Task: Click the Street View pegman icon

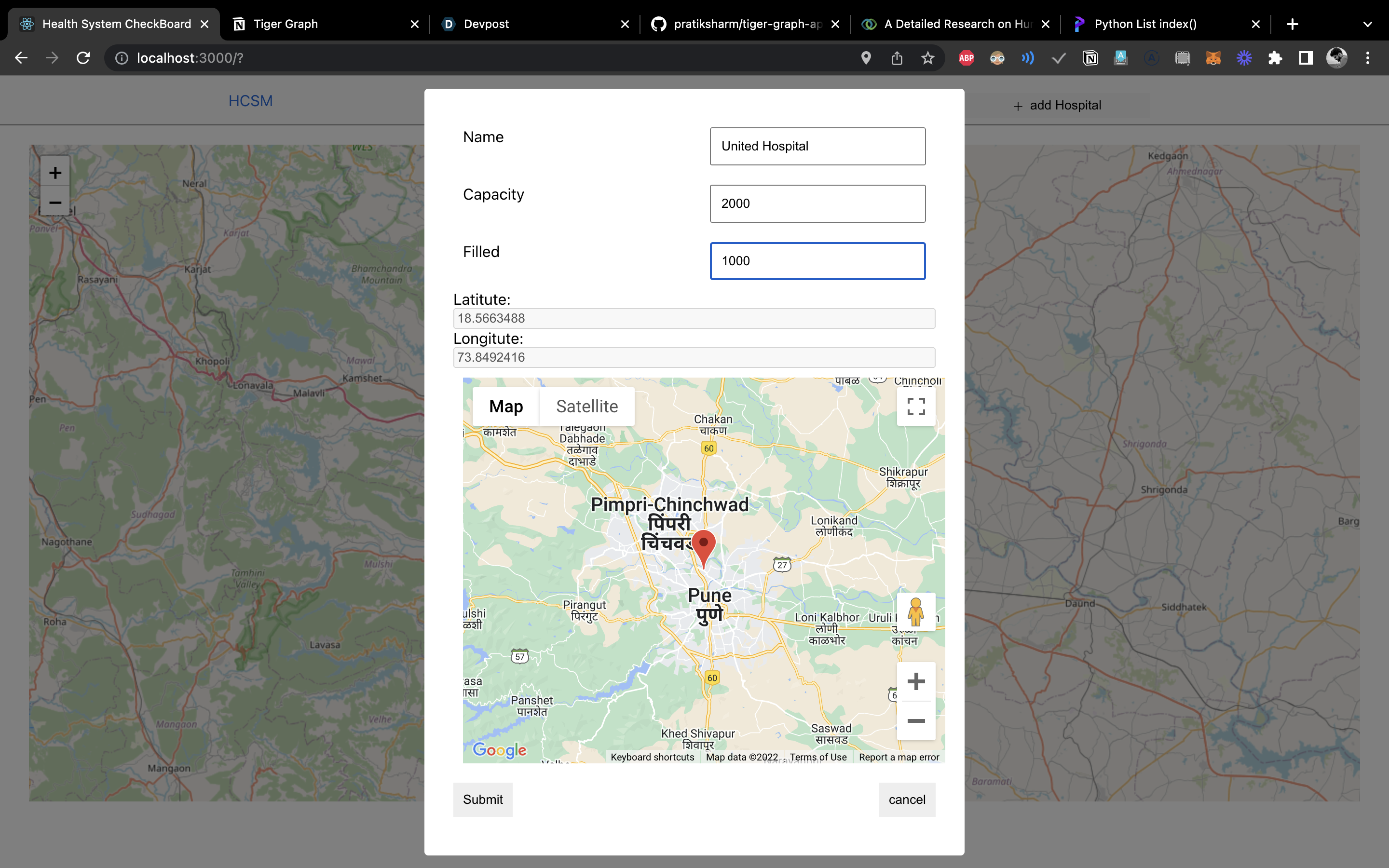Action: click(915, 611)
